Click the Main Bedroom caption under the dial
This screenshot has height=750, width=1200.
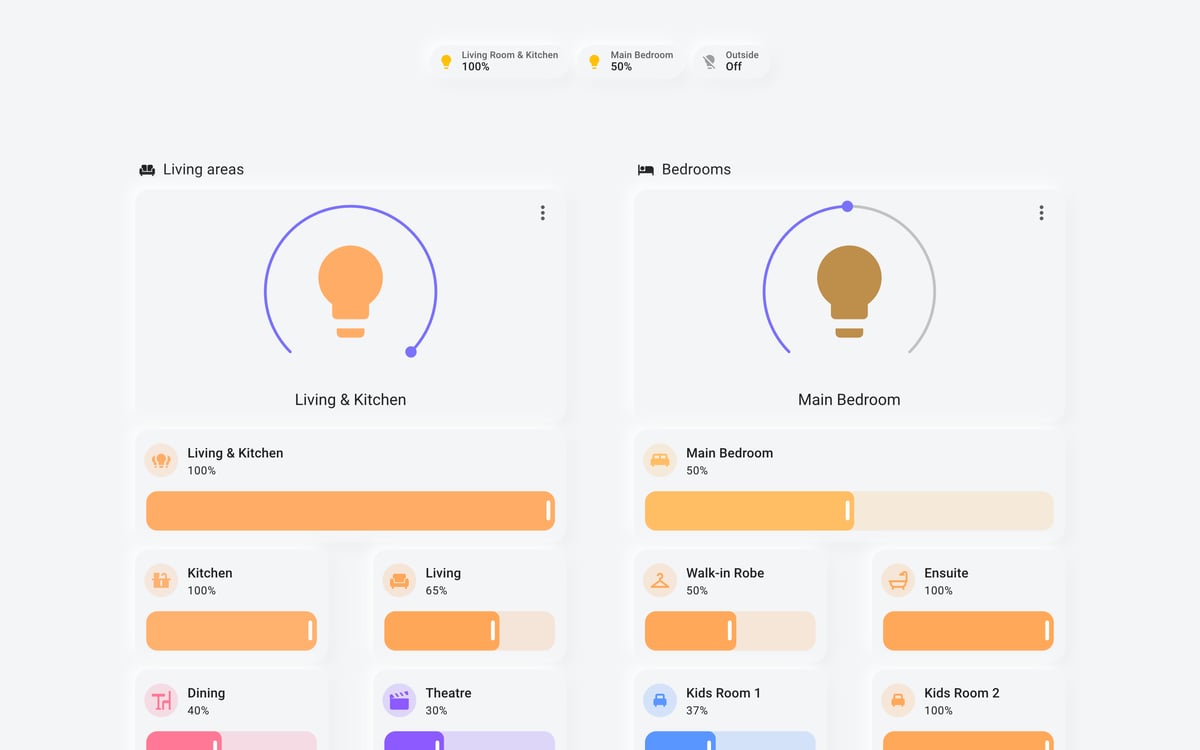[849, 399]
